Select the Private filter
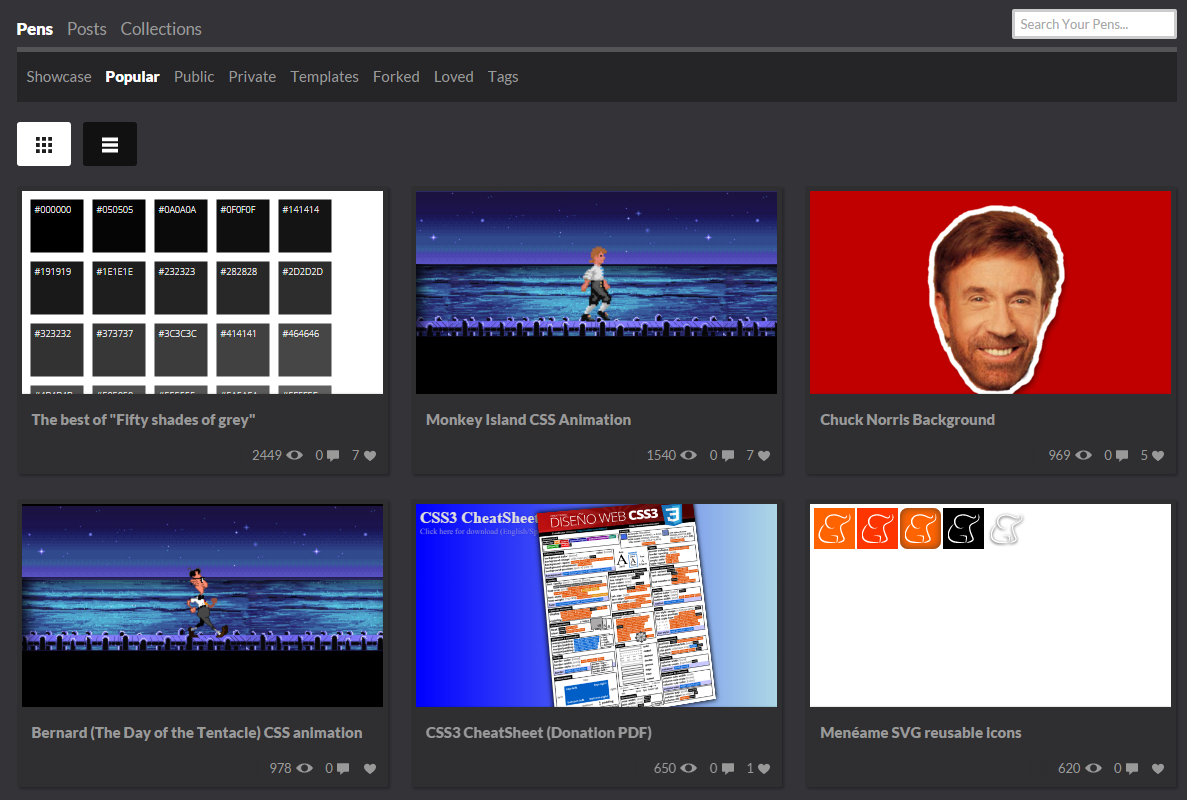Screen dimensions: 1187x800 coord(252,76)
